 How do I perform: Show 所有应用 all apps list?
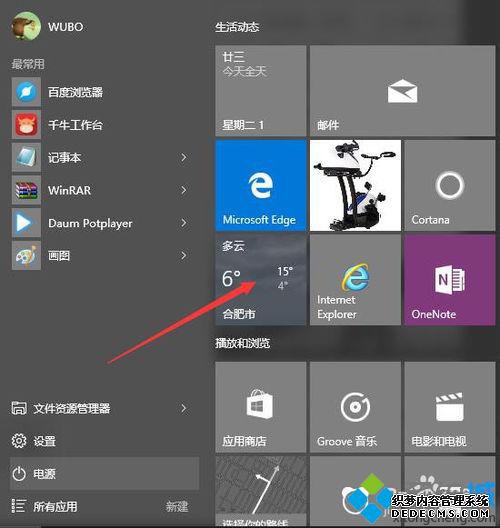(x=44, y=506)
